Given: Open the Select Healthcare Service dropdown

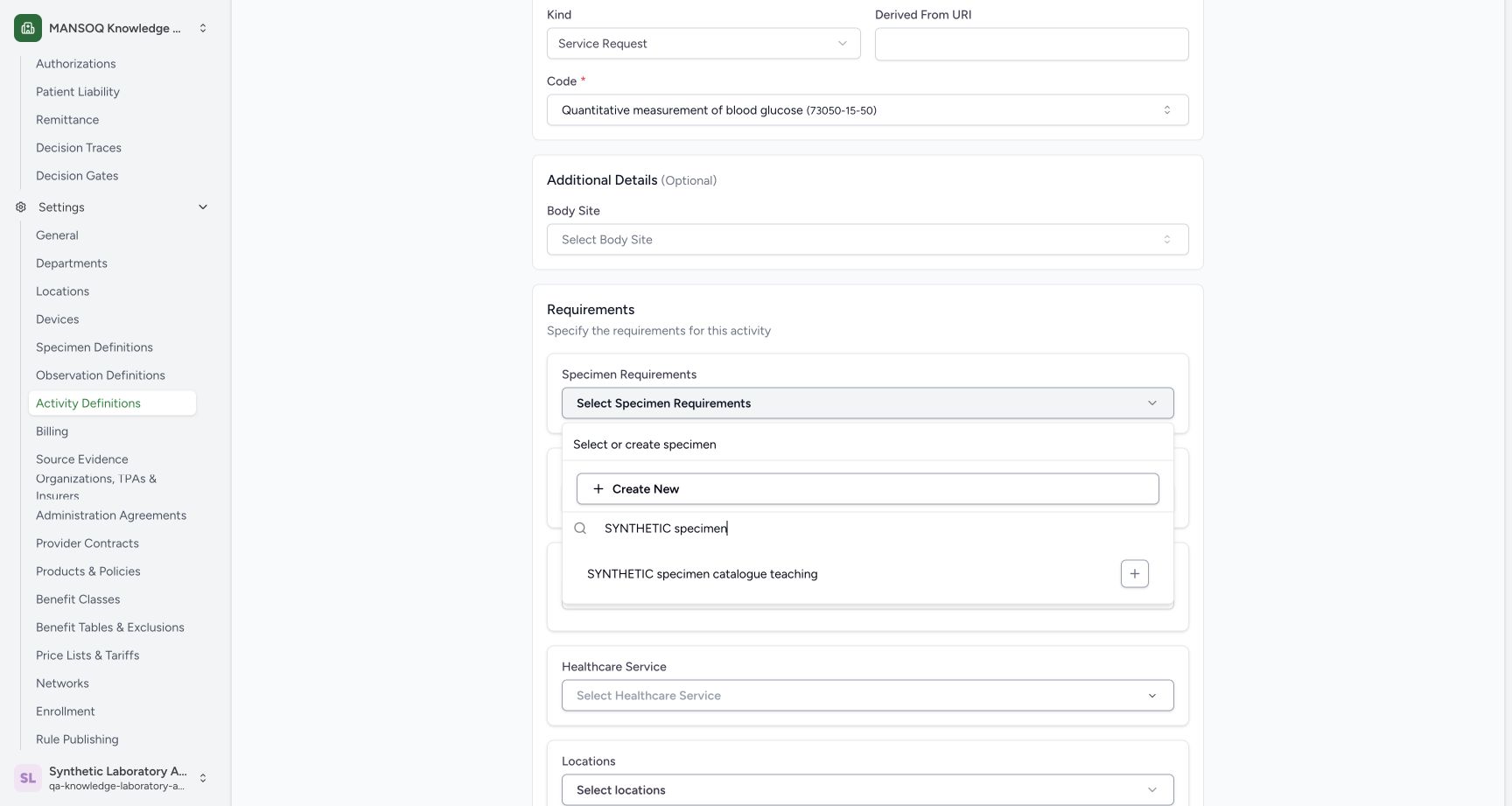Looking at the screenshot, I should 867,696.
